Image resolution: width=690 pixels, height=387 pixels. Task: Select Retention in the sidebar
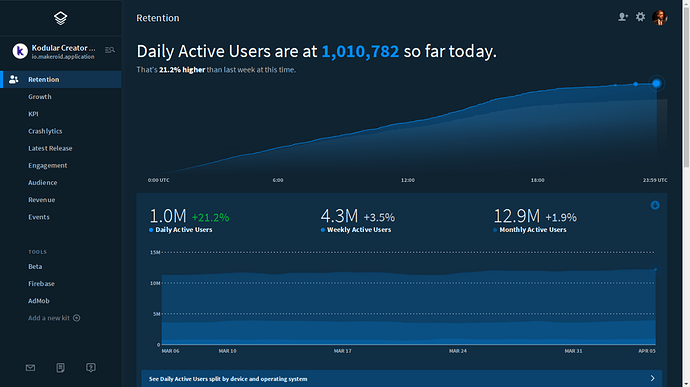(61, 79)
